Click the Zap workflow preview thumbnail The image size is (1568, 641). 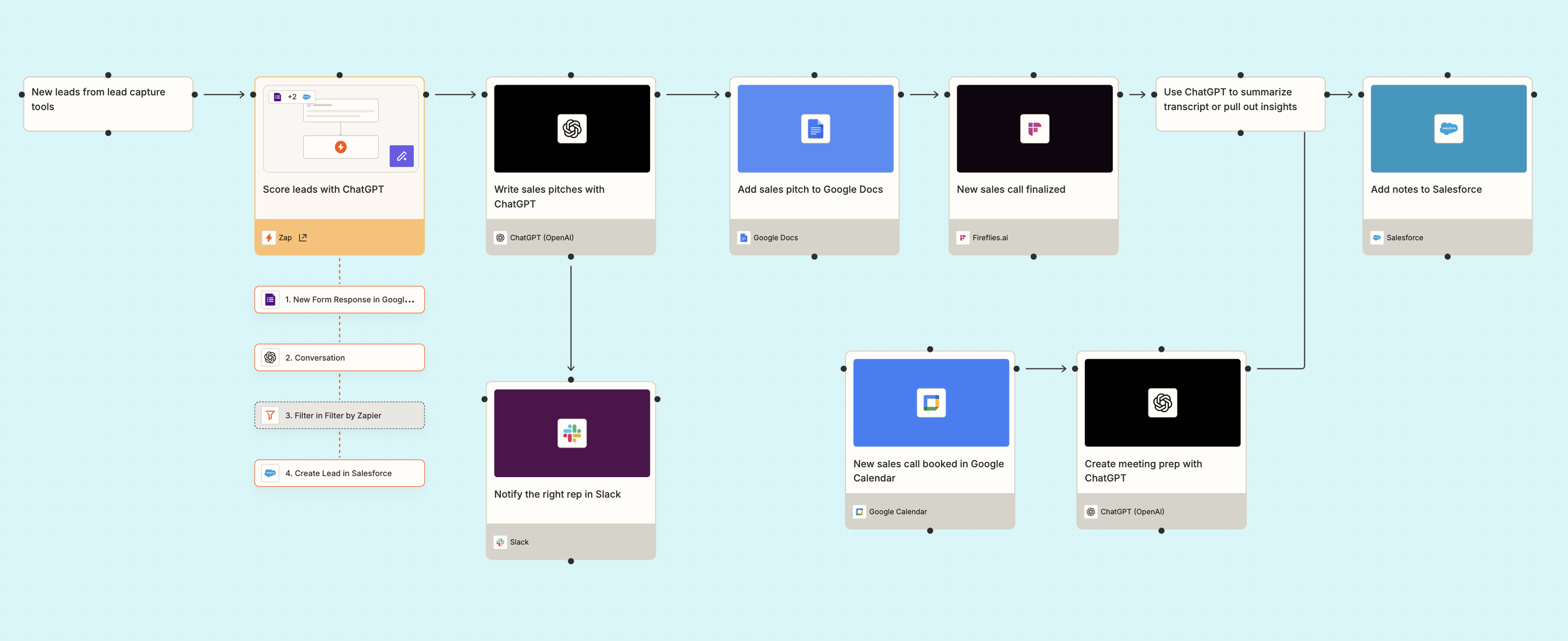pyautogui.click(x=340, y=128)
